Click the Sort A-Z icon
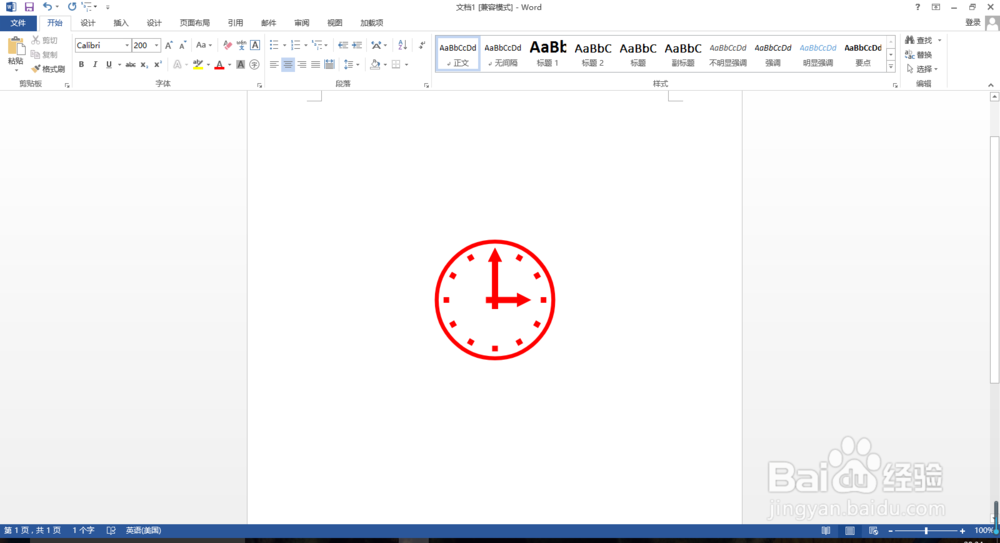Viewport: 1000px width, 543px height. pos(402,45)
